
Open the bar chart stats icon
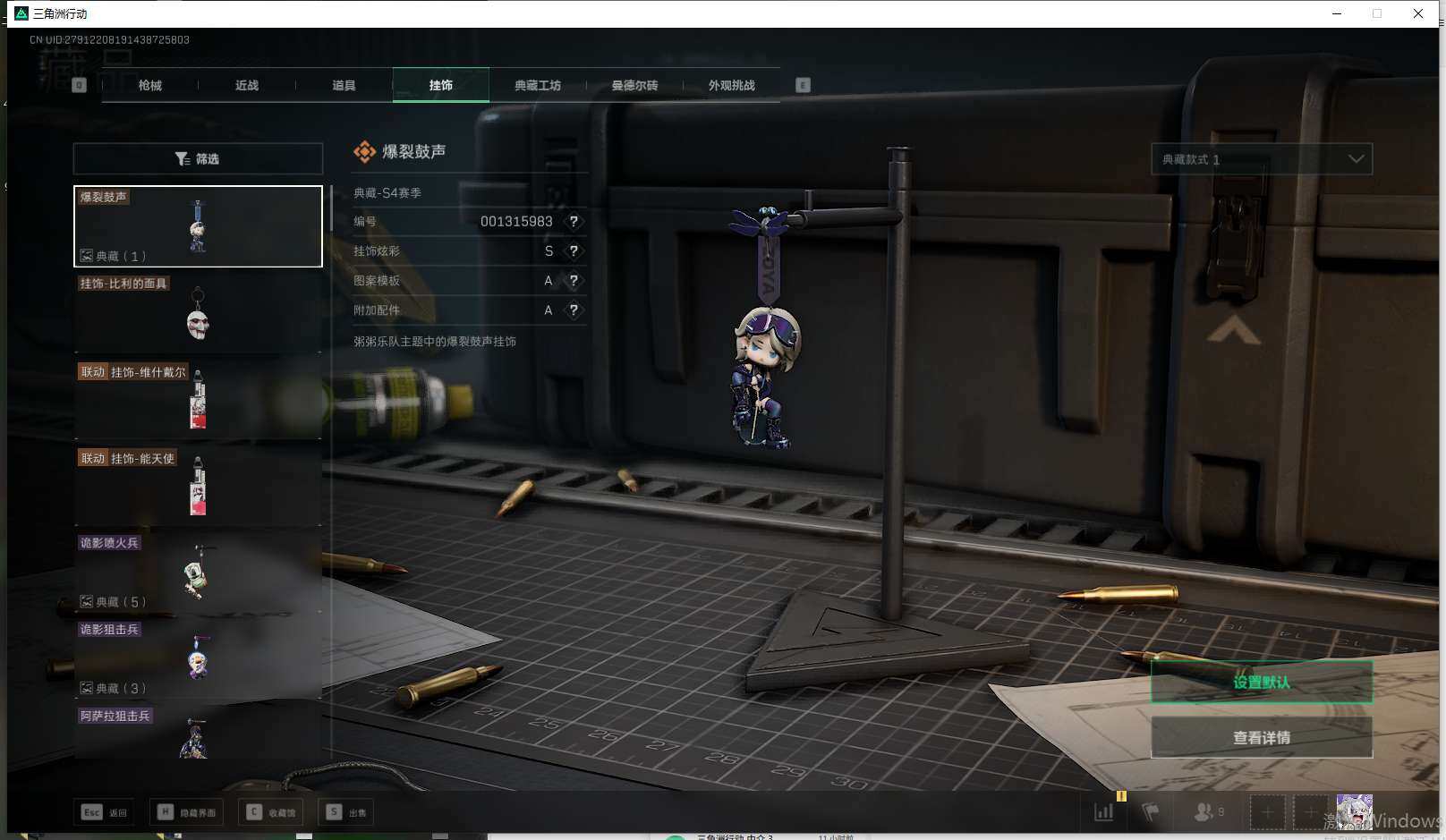1104,812
